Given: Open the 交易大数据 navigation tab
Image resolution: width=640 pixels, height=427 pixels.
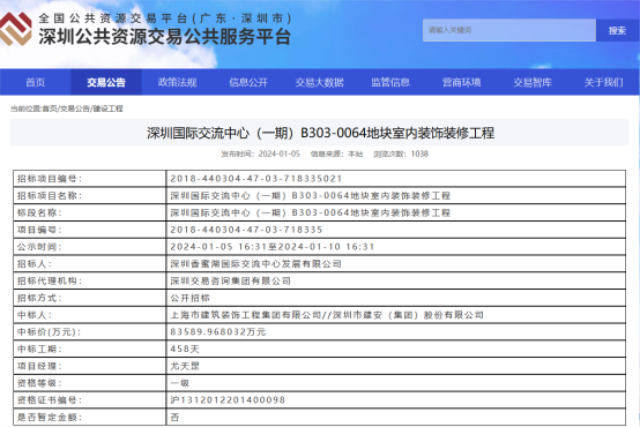Looking at the screenshot, I should [319, 82].
